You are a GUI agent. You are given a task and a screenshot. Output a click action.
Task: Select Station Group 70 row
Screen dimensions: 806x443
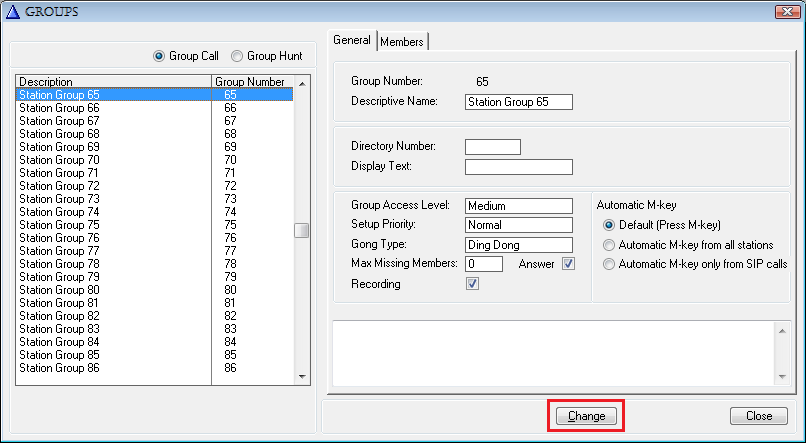pos(155,160)
